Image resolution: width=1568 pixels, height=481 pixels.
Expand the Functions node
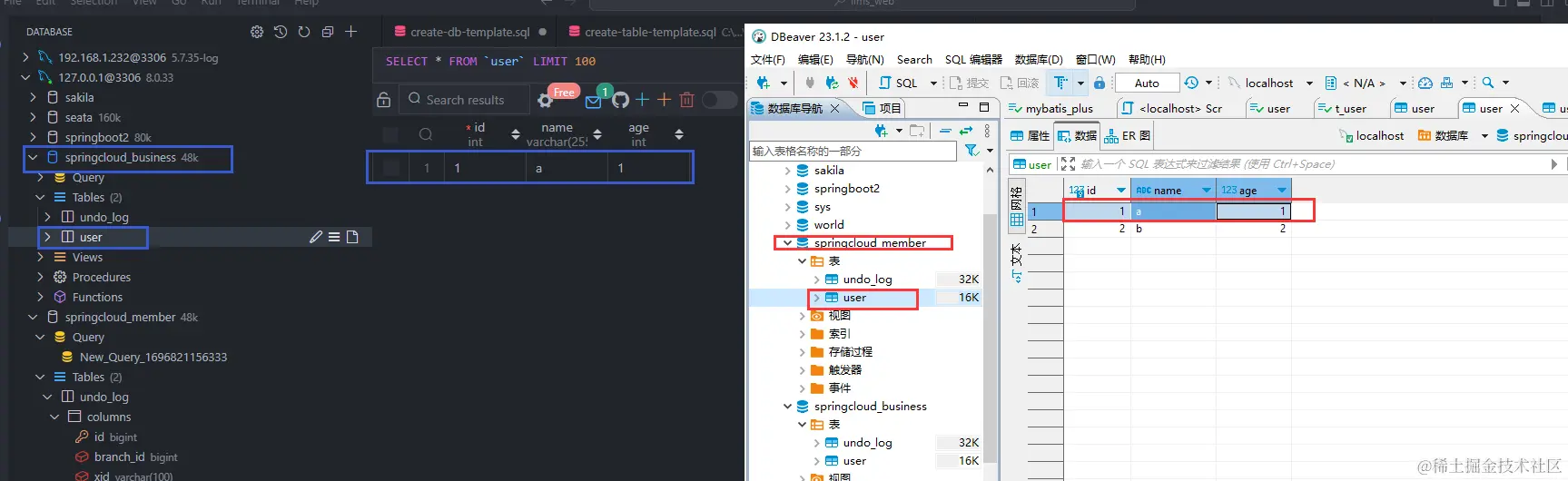41,297
